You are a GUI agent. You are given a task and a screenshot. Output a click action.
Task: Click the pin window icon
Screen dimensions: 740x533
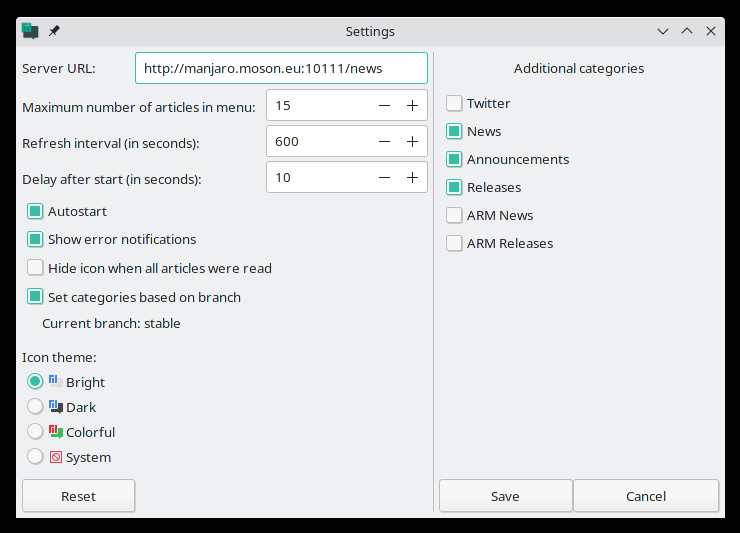(54, 31)
